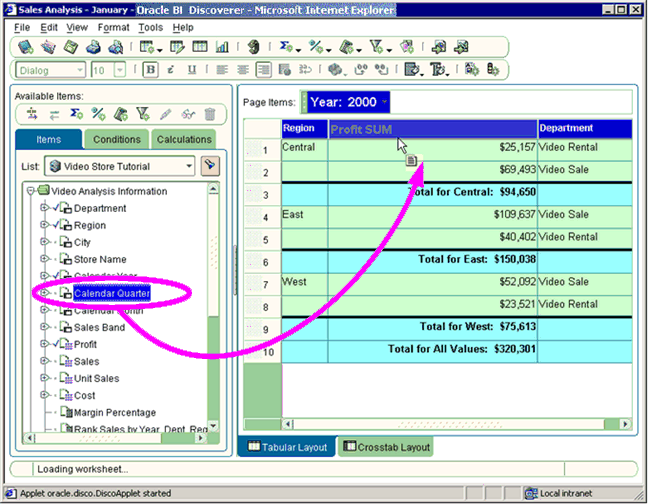Open the Format menu

[x=113, y=27]
